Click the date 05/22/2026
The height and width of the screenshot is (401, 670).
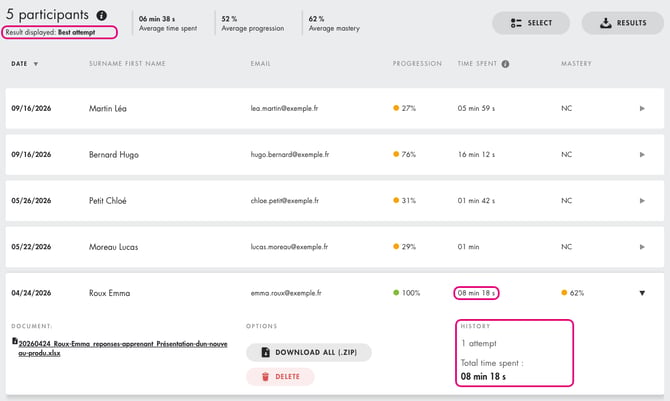click(31, 247)
